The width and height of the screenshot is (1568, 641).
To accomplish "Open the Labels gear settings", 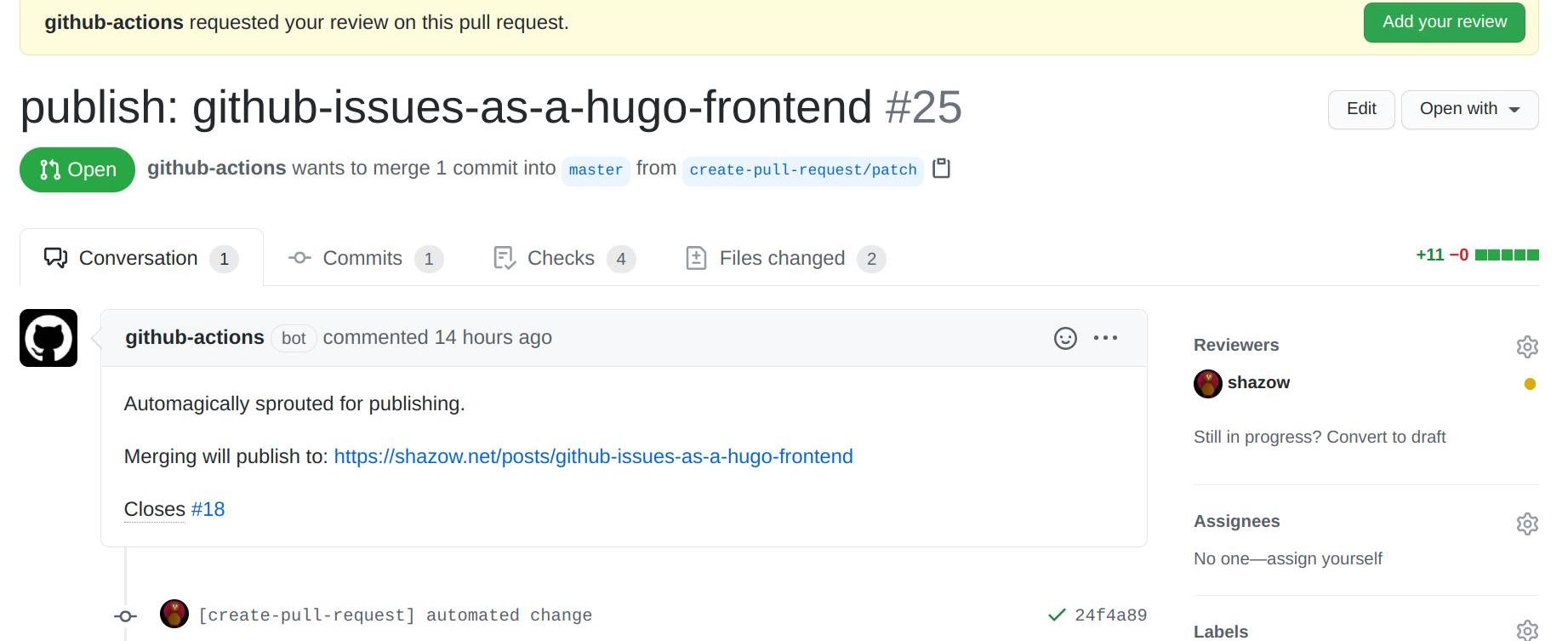I will click(1527, 630).
